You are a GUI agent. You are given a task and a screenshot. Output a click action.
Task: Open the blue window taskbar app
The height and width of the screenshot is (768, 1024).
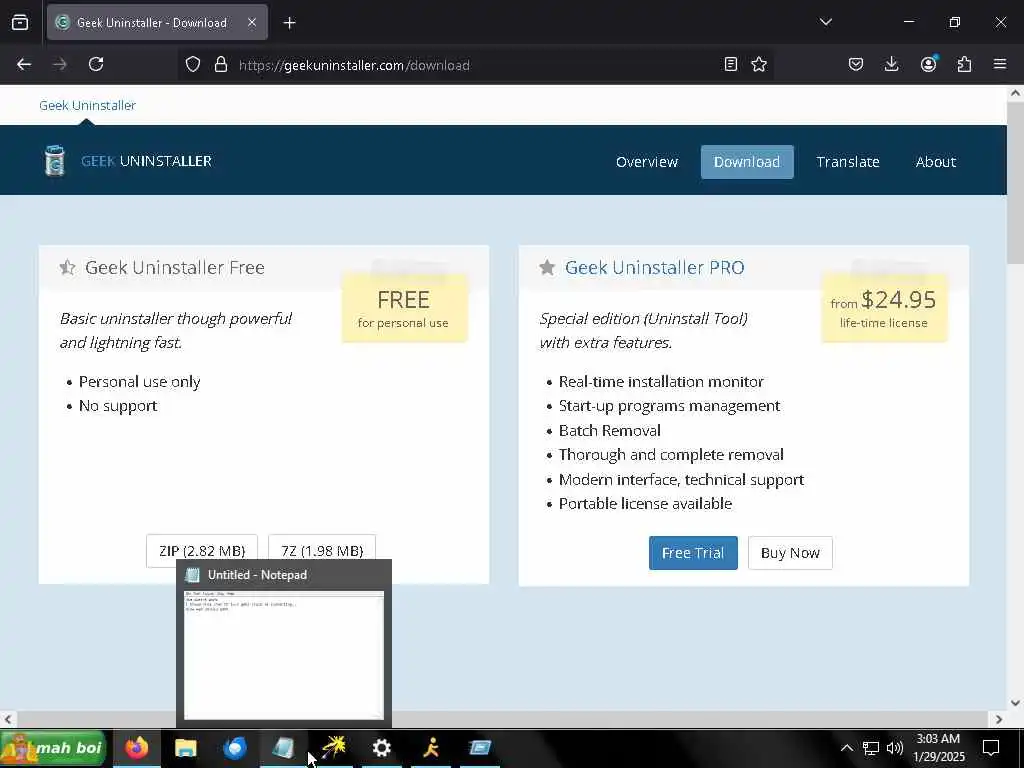point(480,748)
